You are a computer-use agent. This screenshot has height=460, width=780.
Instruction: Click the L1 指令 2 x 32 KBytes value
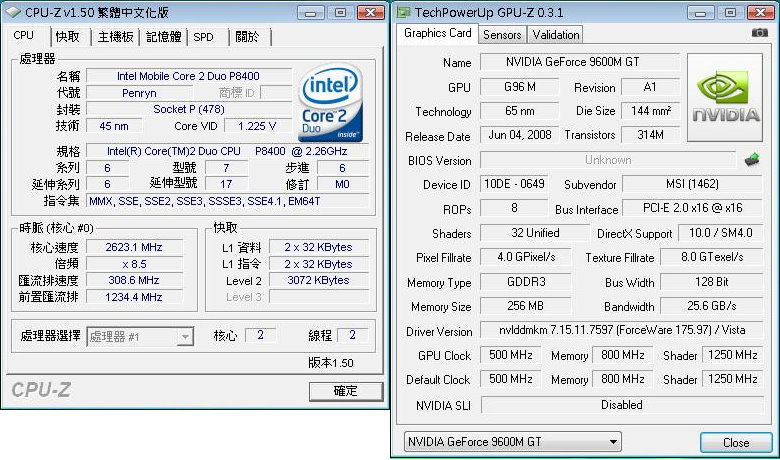[318, 264]
